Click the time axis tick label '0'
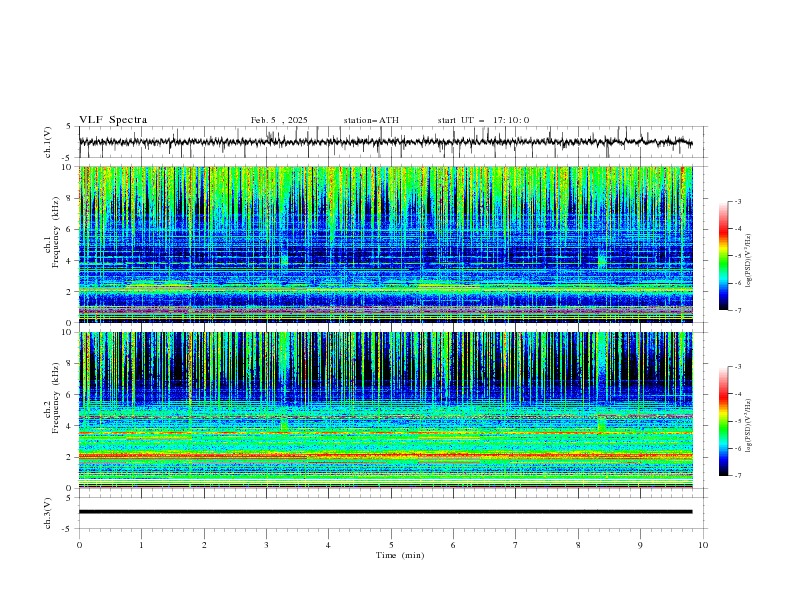The image size is (792, 612). (79, 545)
